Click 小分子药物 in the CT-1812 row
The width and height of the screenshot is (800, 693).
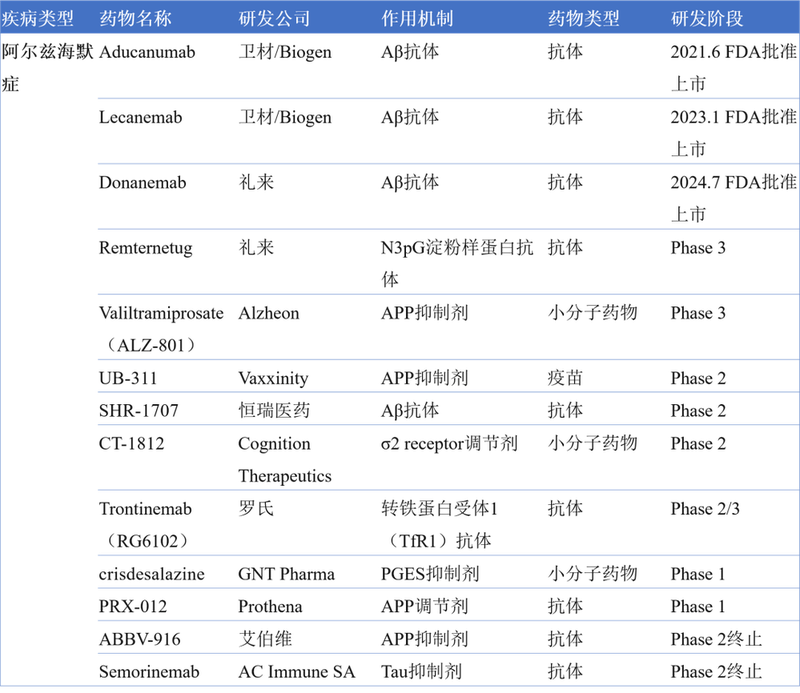click(x=592, y=443)
